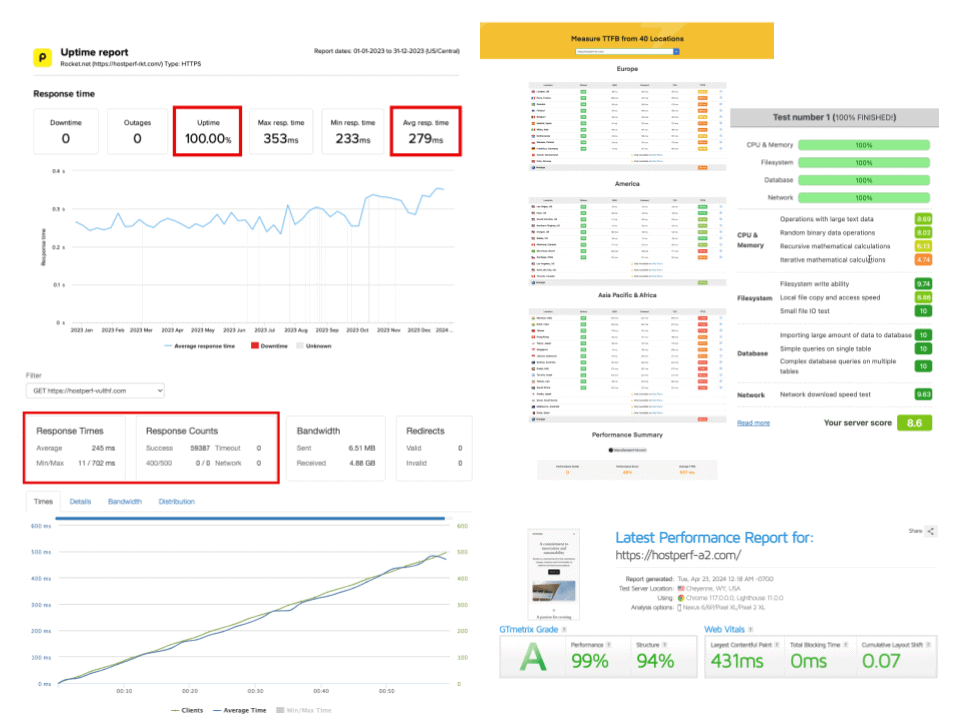Toggle the Downtime legend entry

tap(269, 346)
